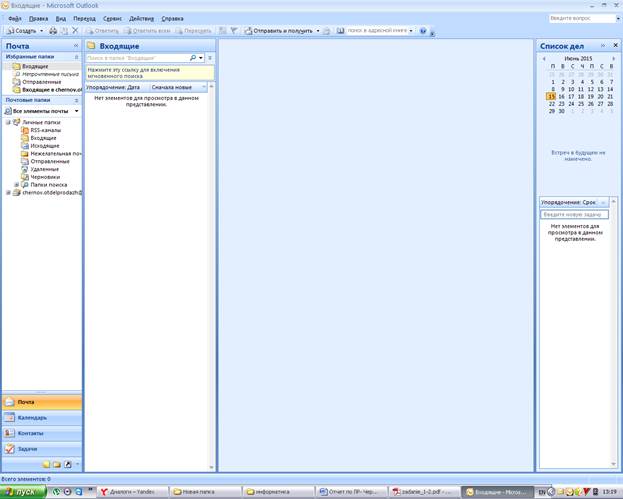Click the Print icon in toolbar

click(x=53, y=31)
